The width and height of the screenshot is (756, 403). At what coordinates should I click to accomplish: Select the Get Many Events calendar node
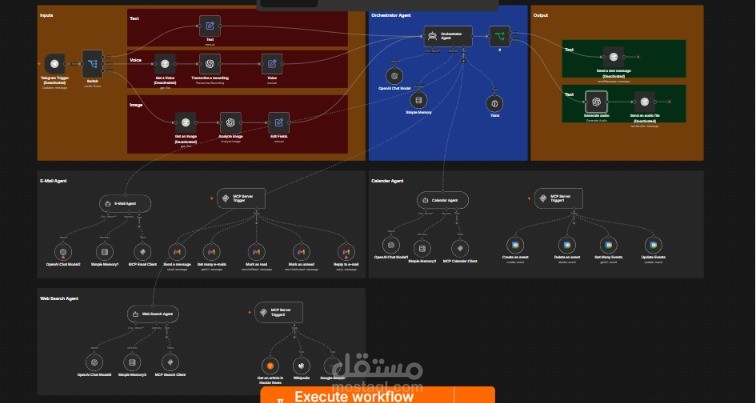click(608, 245)
